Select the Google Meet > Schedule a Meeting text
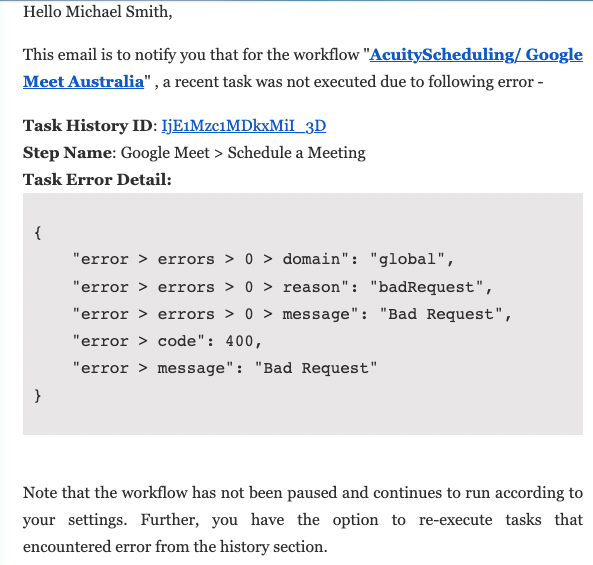Screen dimensions: 593x565 [x=243, y=153]
